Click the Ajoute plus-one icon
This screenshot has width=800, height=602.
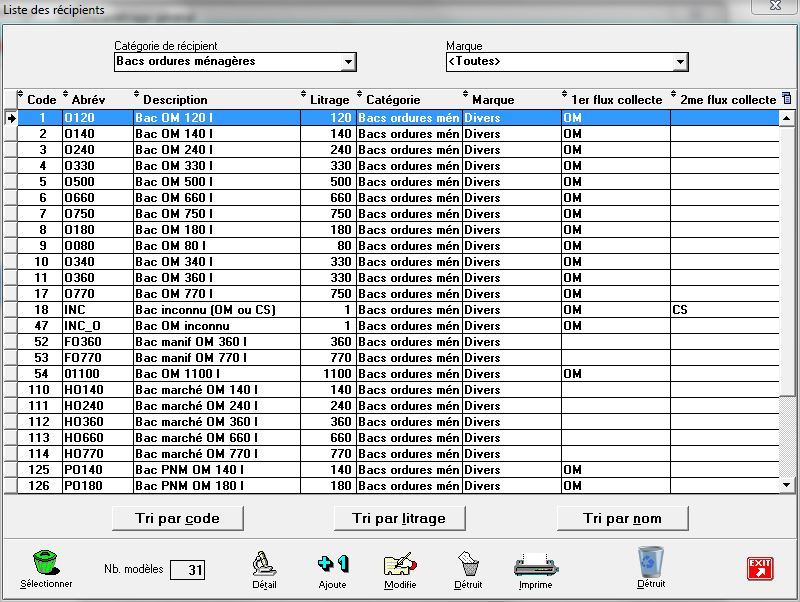click(332, 563)
